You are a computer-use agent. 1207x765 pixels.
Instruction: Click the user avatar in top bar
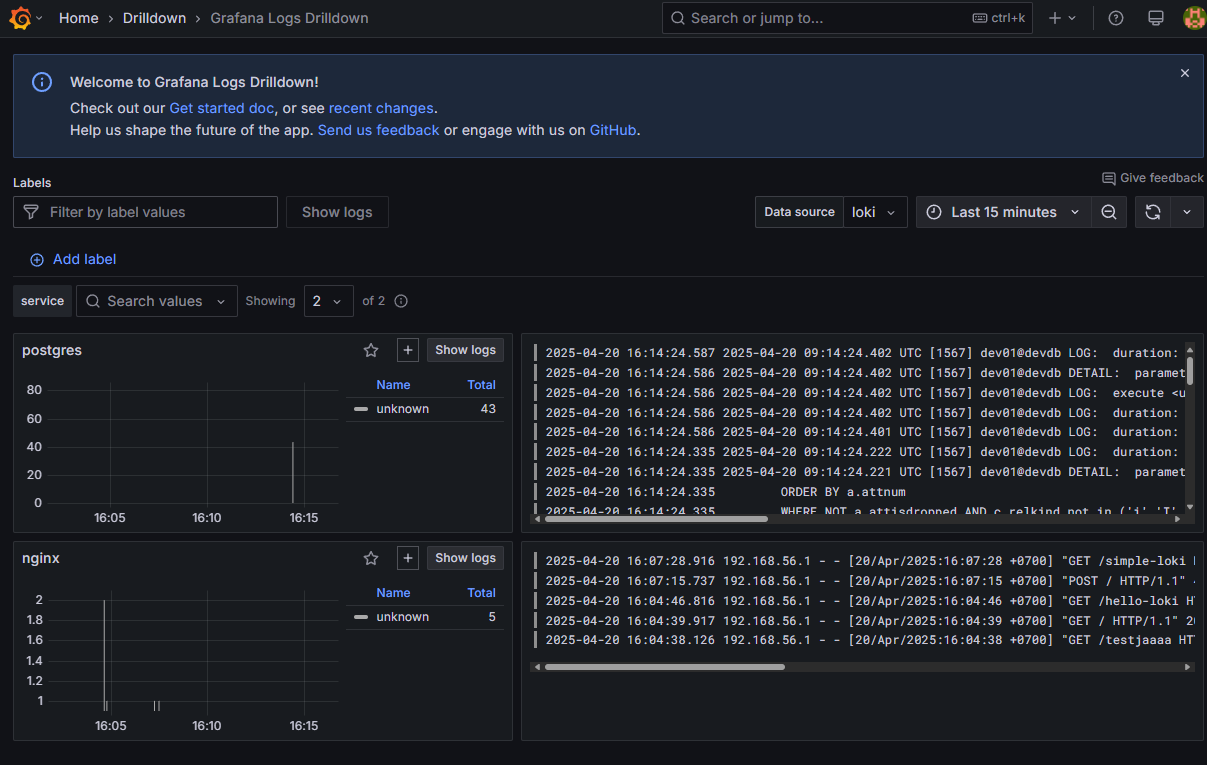pos(1193,18)
